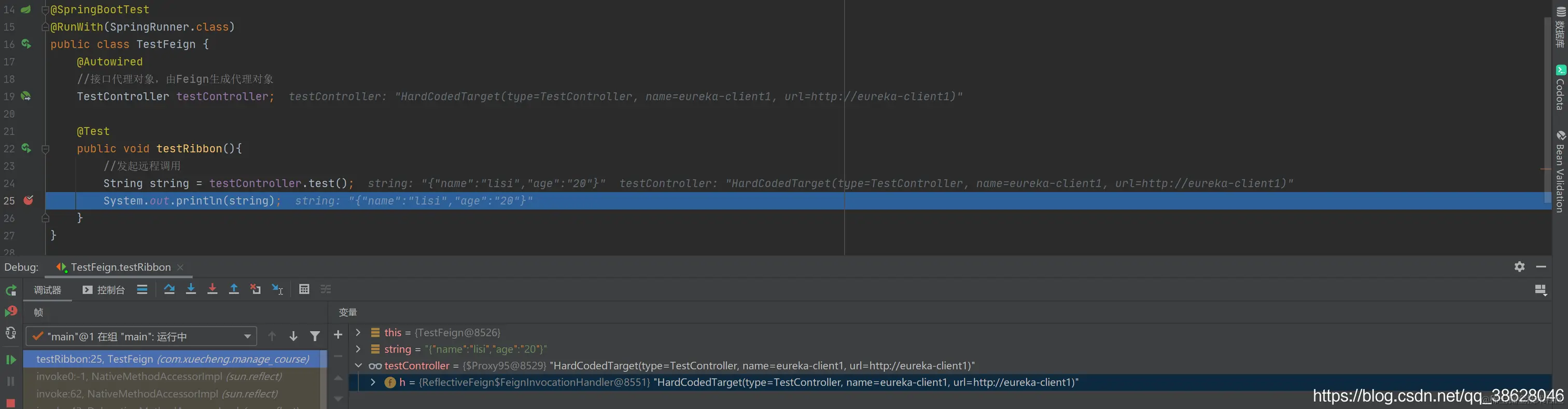
Task: Toggle auto-test in the debug sidebar
Action: (10, 333)
